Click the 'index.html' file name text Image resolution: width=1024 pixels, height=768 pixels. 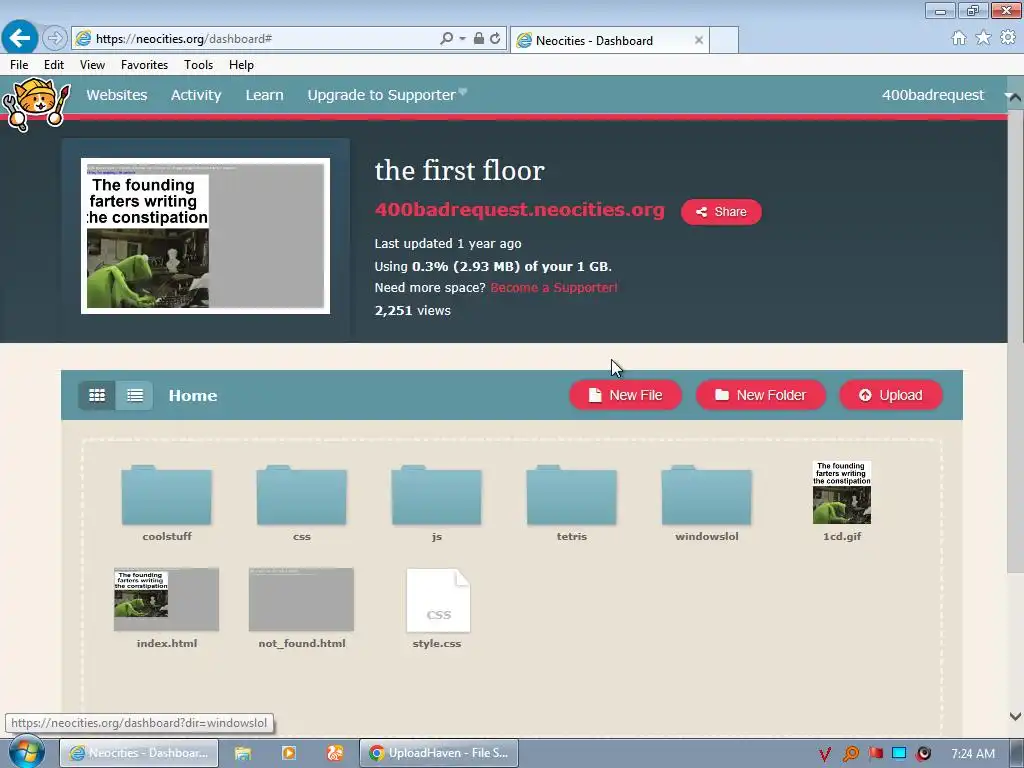(167, 643)
